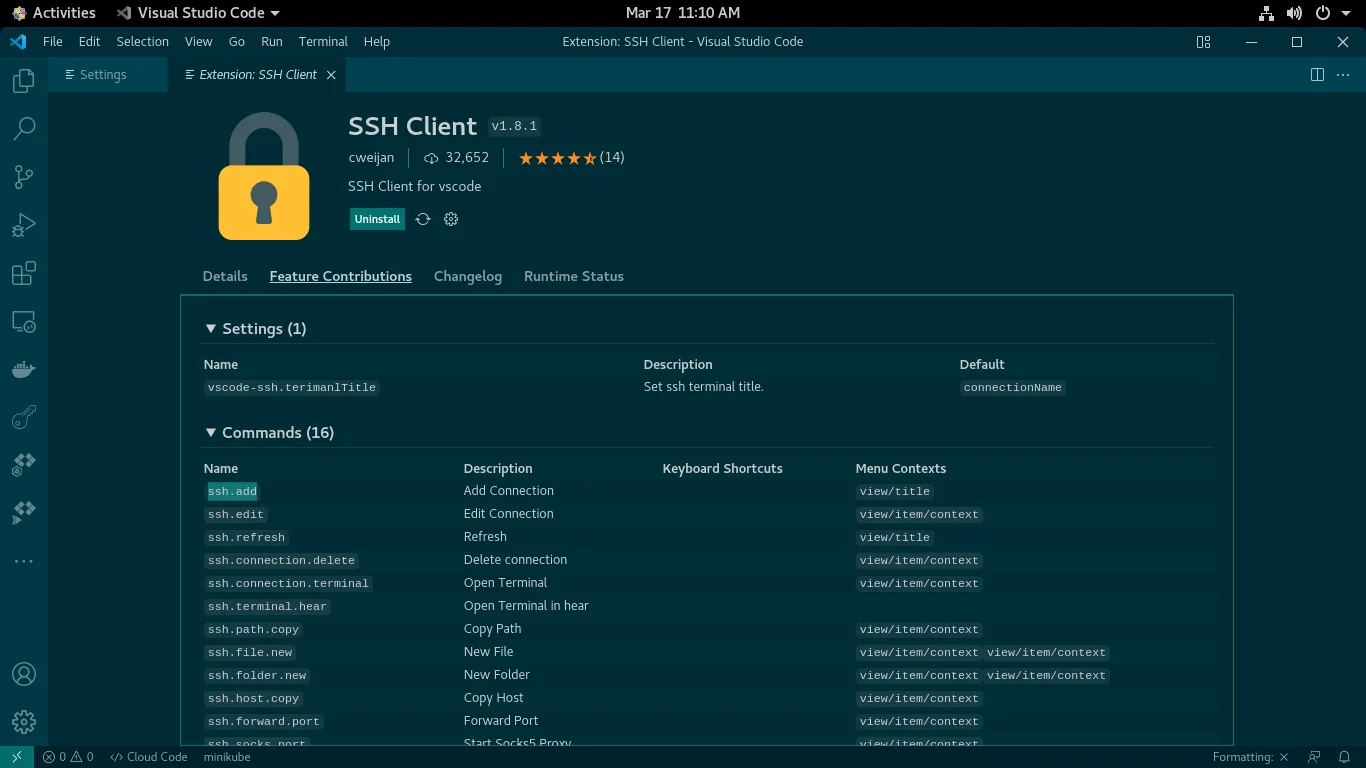Open the system network status icon
This screenshot has height=768, width=1366.
(x=1266, y=13)
